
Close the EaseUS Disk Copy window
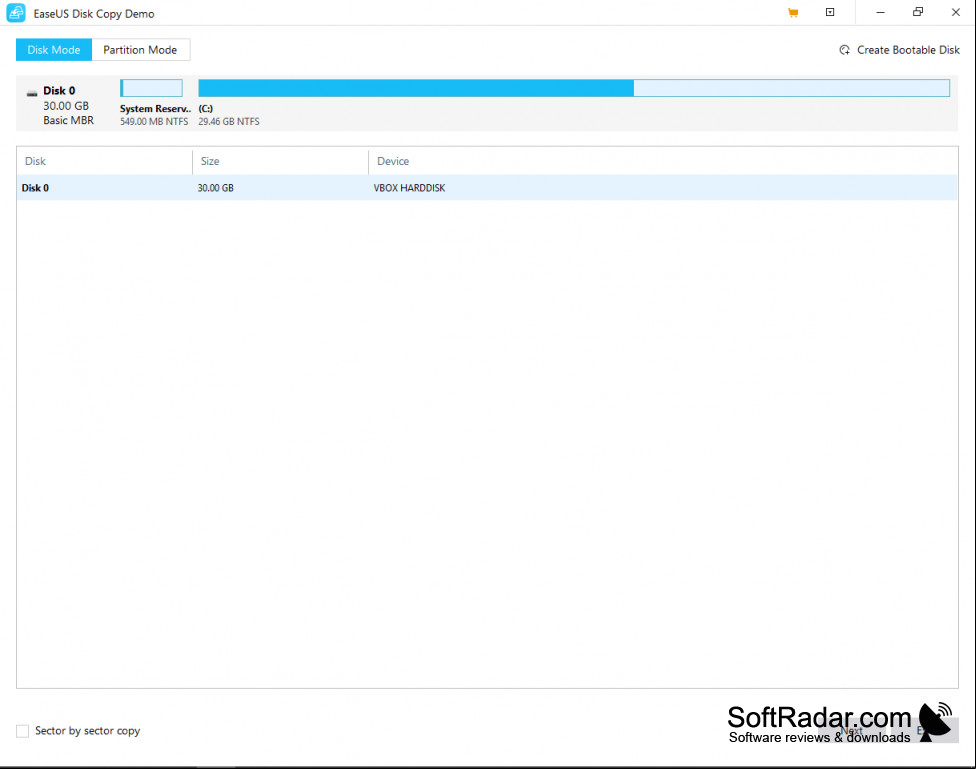pyautogui.click(x=955, y=12)
